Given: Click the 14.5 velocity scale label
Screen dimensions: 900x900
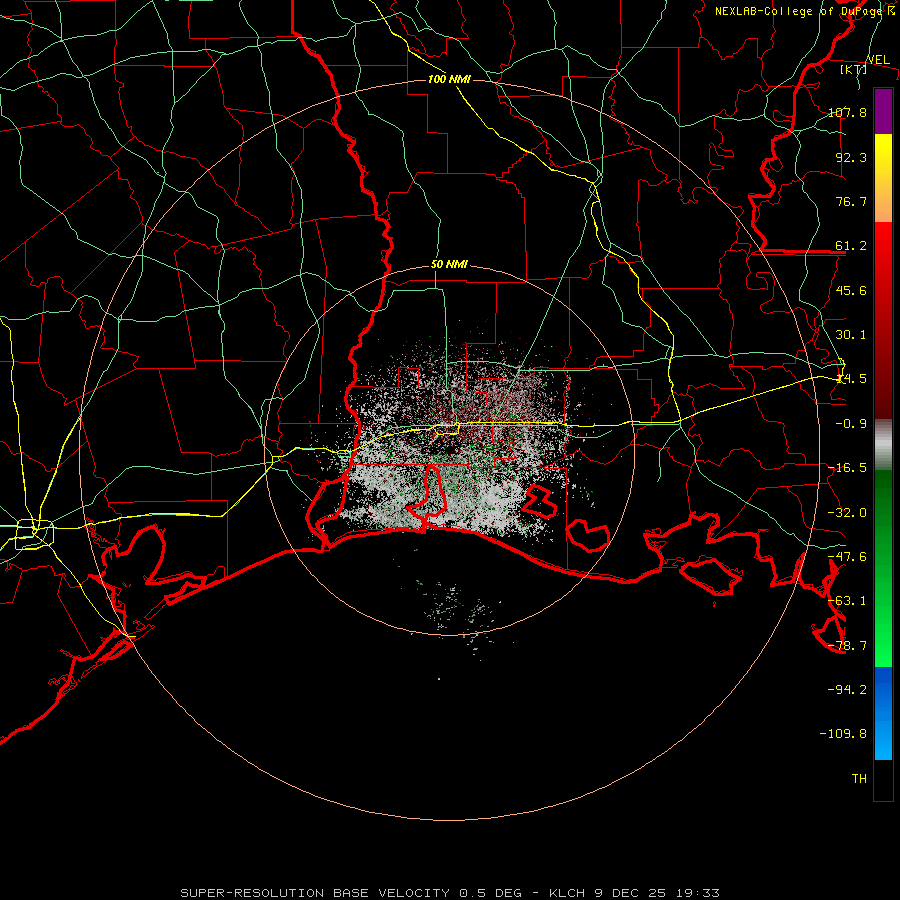Looking at the screenshot, I should (851, 378).
